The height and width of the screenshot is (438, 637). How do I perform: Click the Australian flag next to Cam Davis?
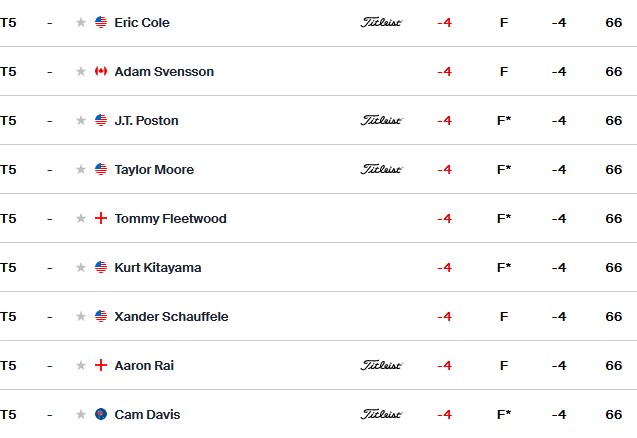[x=101, y=414]
